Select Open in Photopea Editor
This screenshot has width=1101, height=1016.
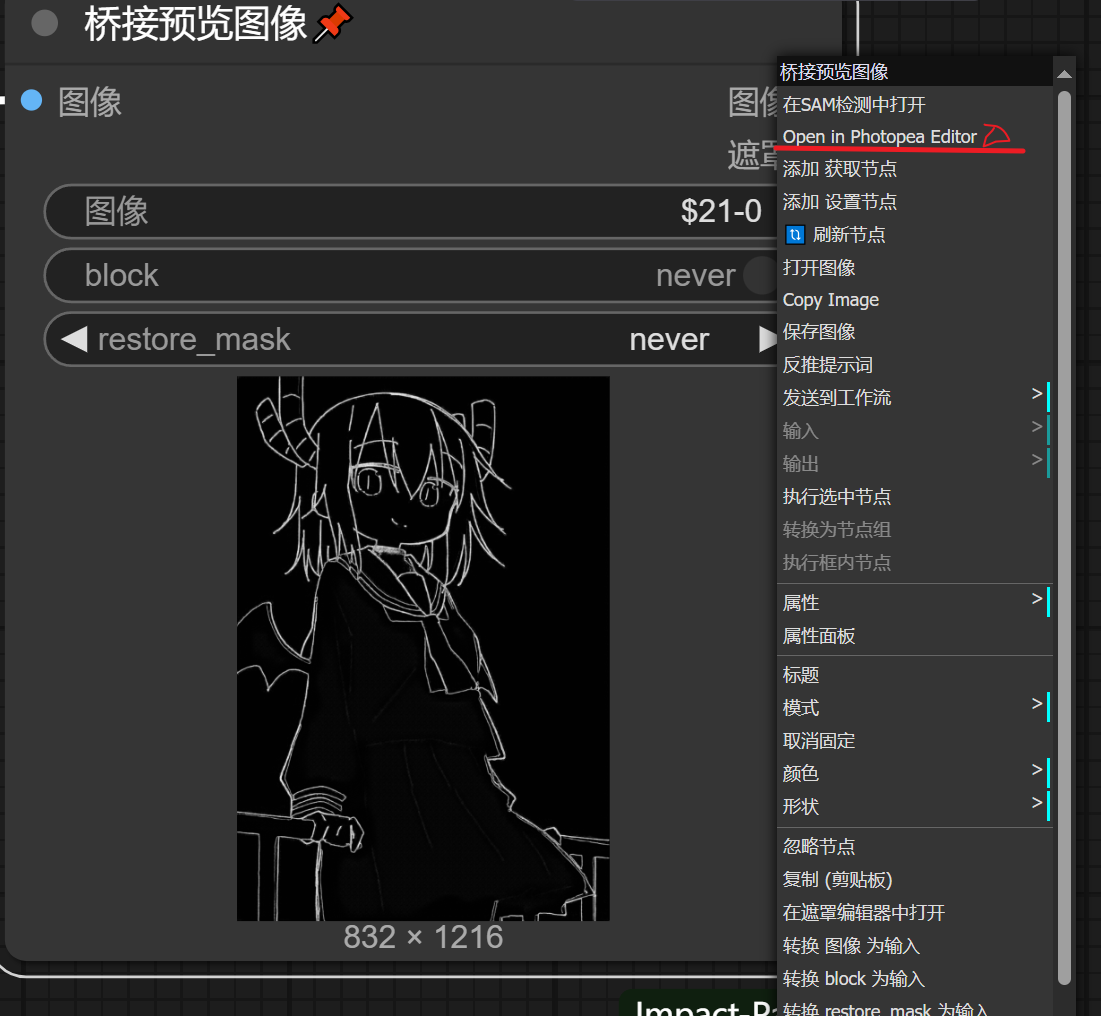[x=879, y=137]
